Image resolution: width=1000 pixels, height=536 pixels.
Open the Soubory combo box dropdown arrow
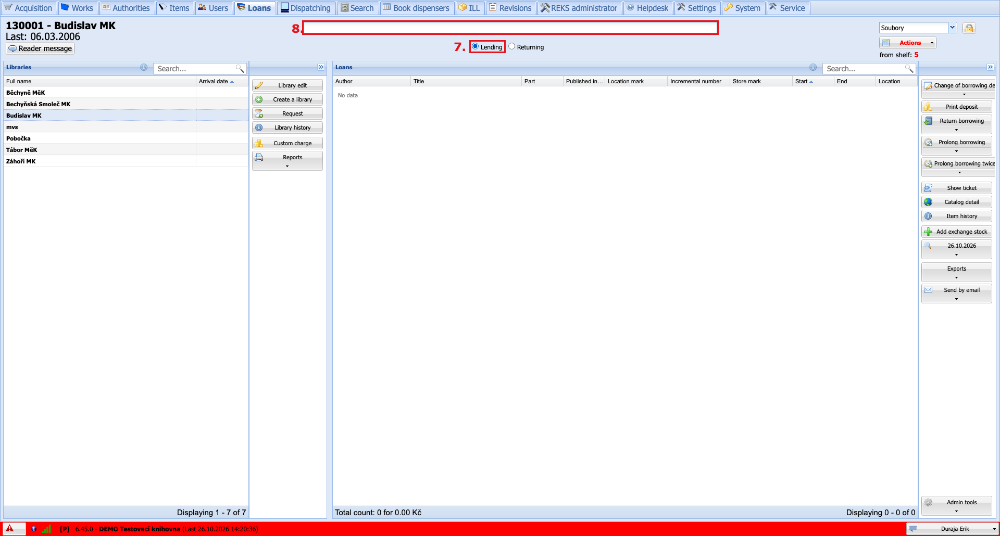(953, 27)
